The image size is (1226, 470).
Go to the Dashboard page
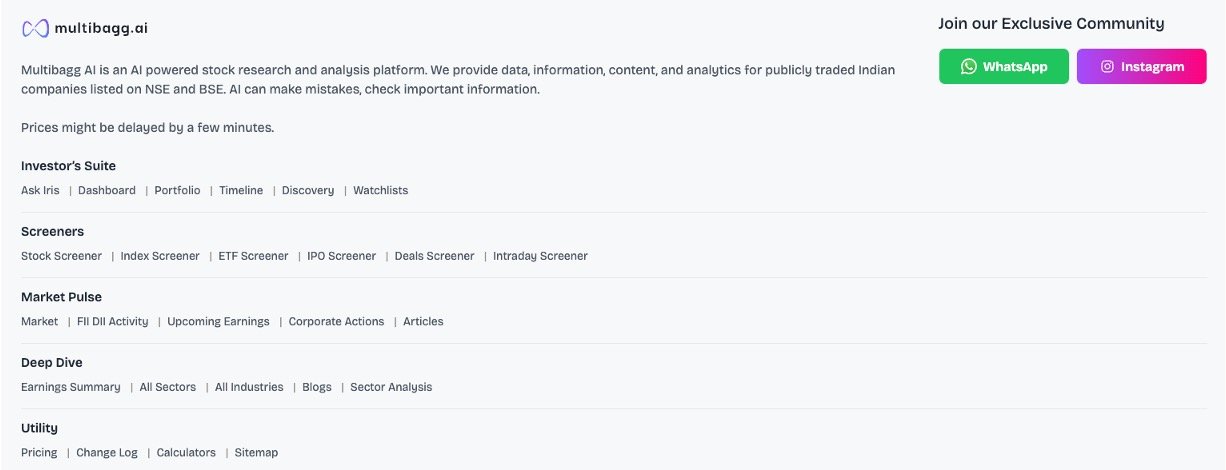point(107,190)
